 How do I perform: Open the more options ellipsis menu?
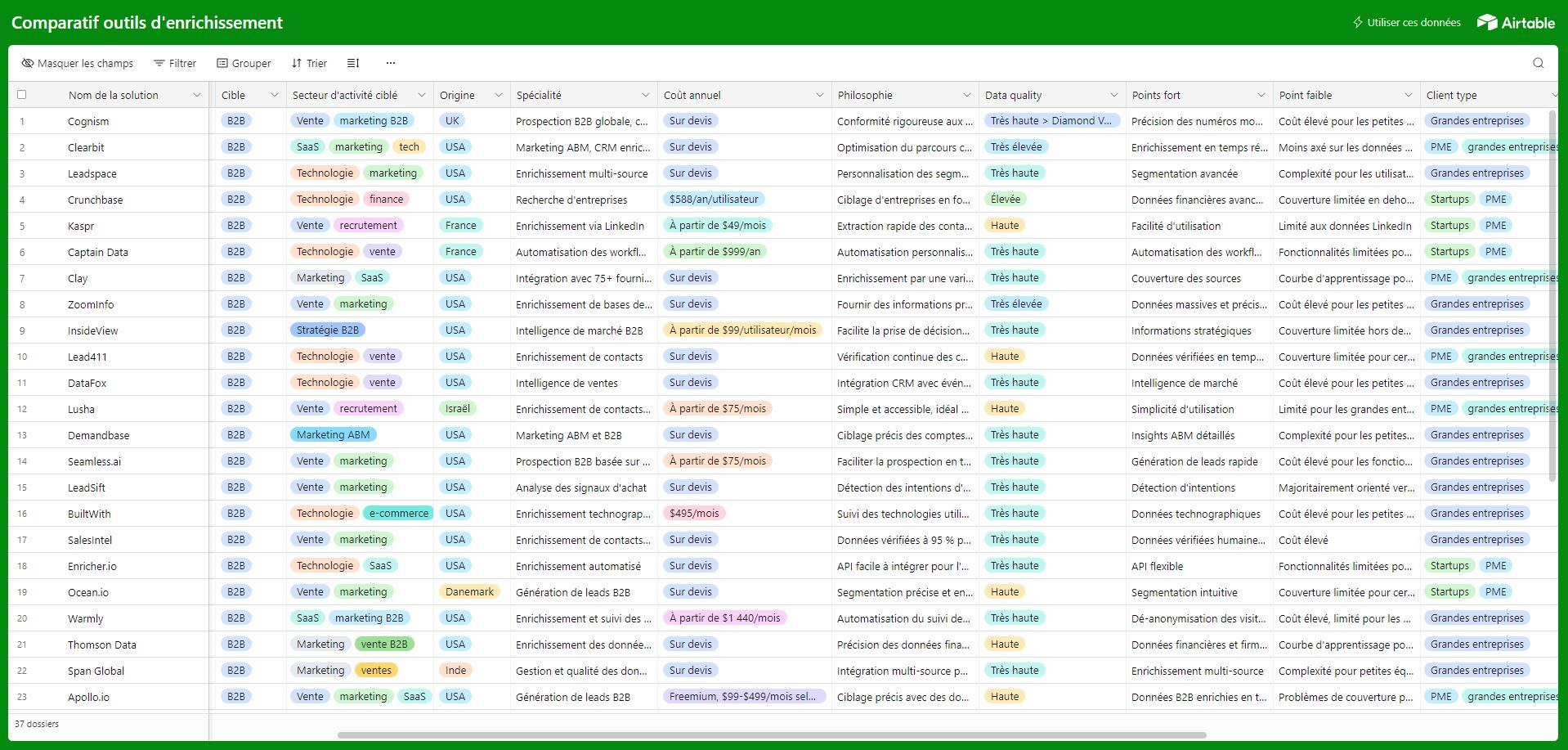tap(390, 63)
